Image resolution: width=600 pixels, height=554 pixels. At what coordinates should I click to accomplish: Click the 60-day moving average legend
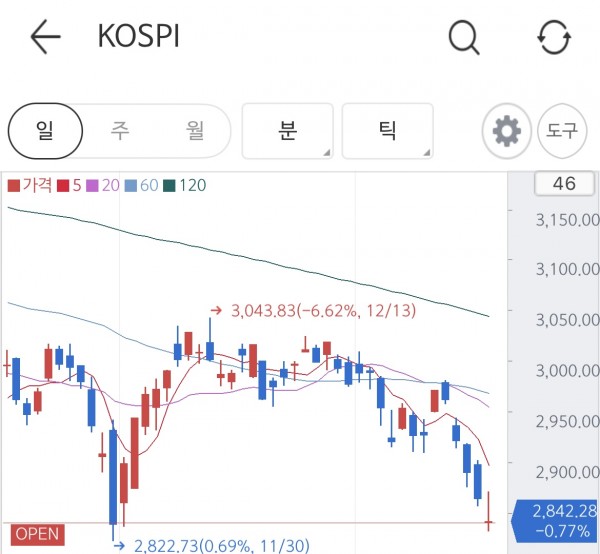point(142,186)
